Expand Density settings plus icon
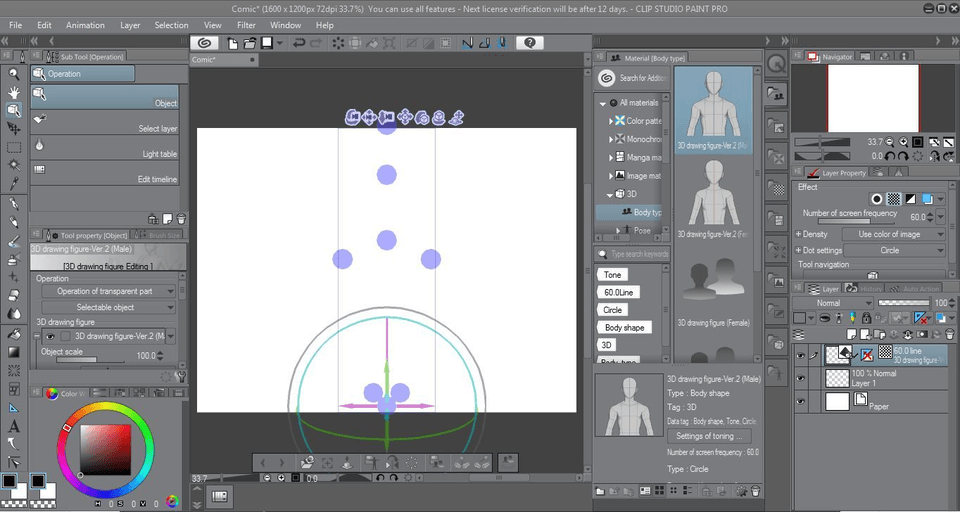 tap(798, 234)
